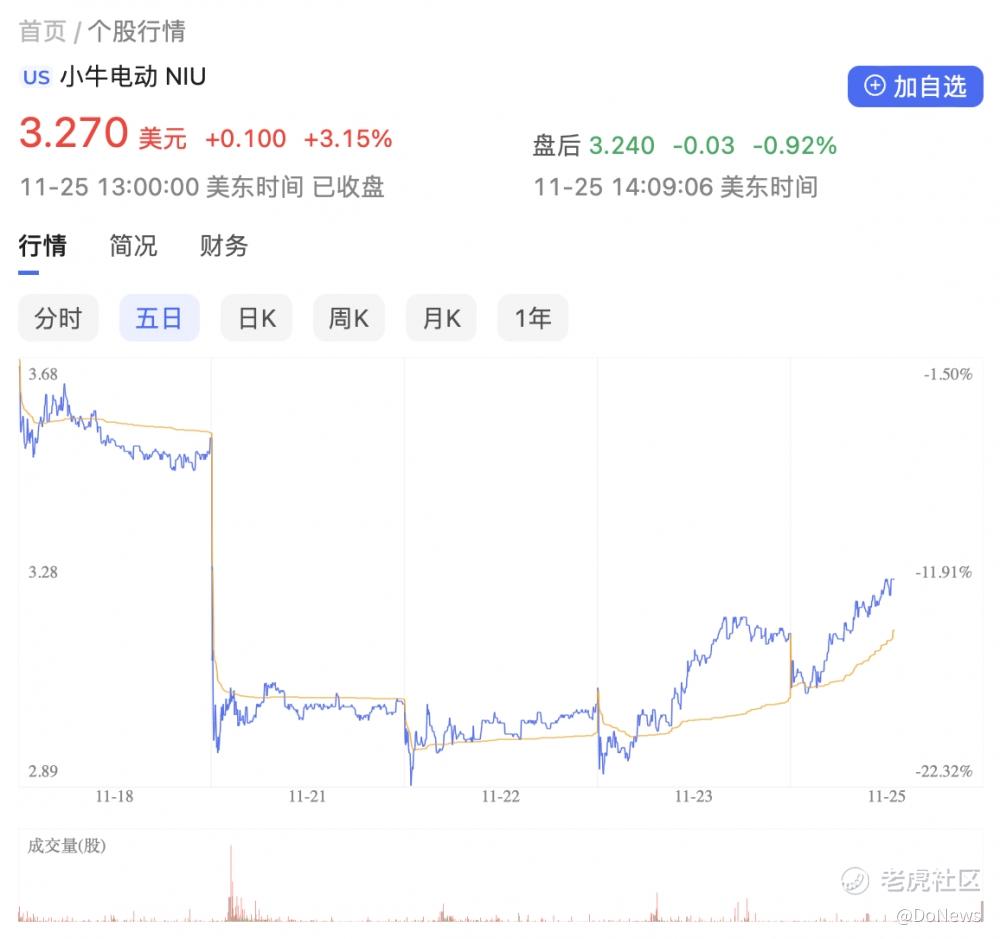Screen dimensions: 1000x939
Task: Switch to the 简况 tab
Action: (133, 246)
